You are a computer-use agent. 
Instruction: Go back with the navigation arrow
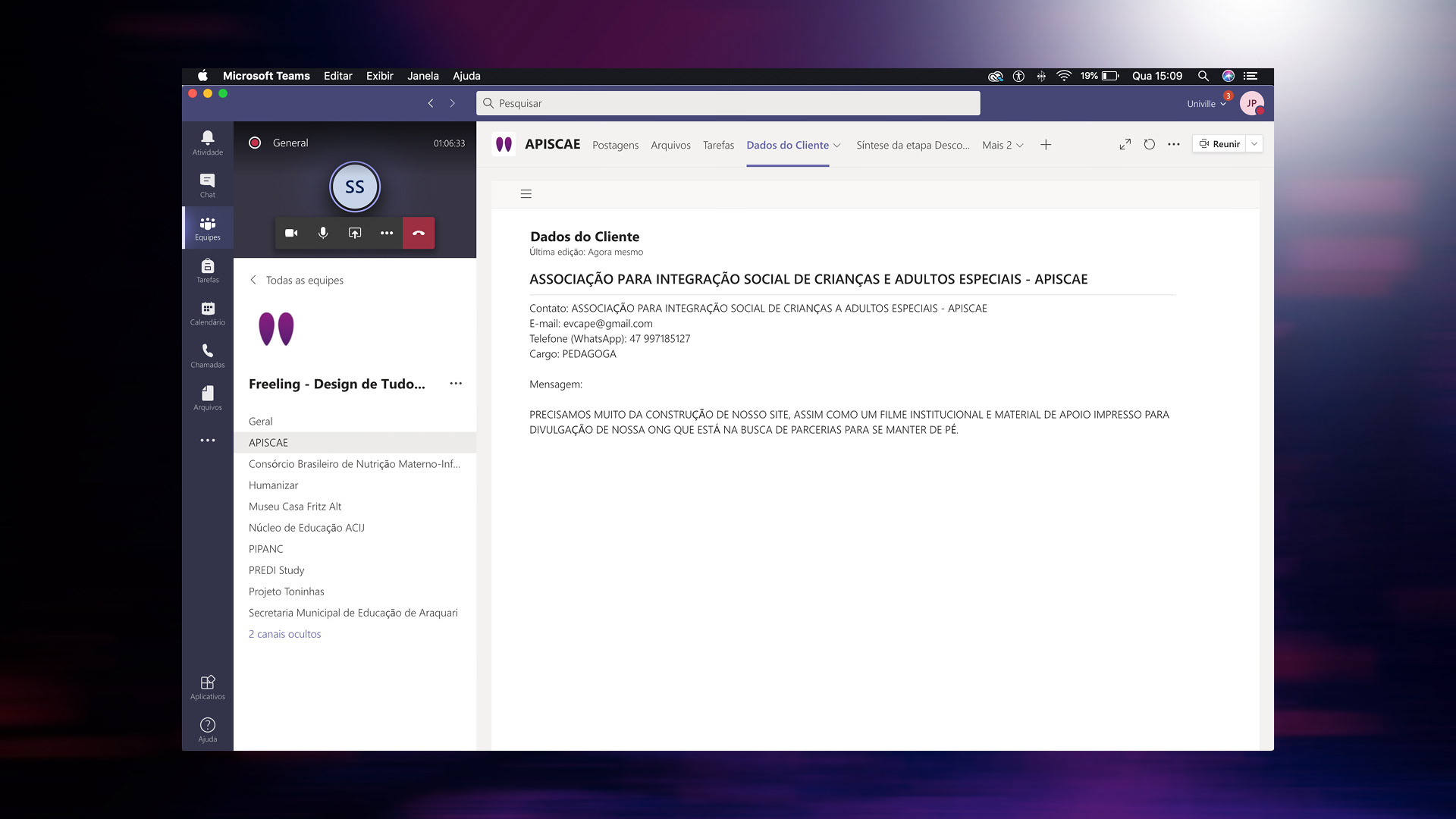click(431, 103)
